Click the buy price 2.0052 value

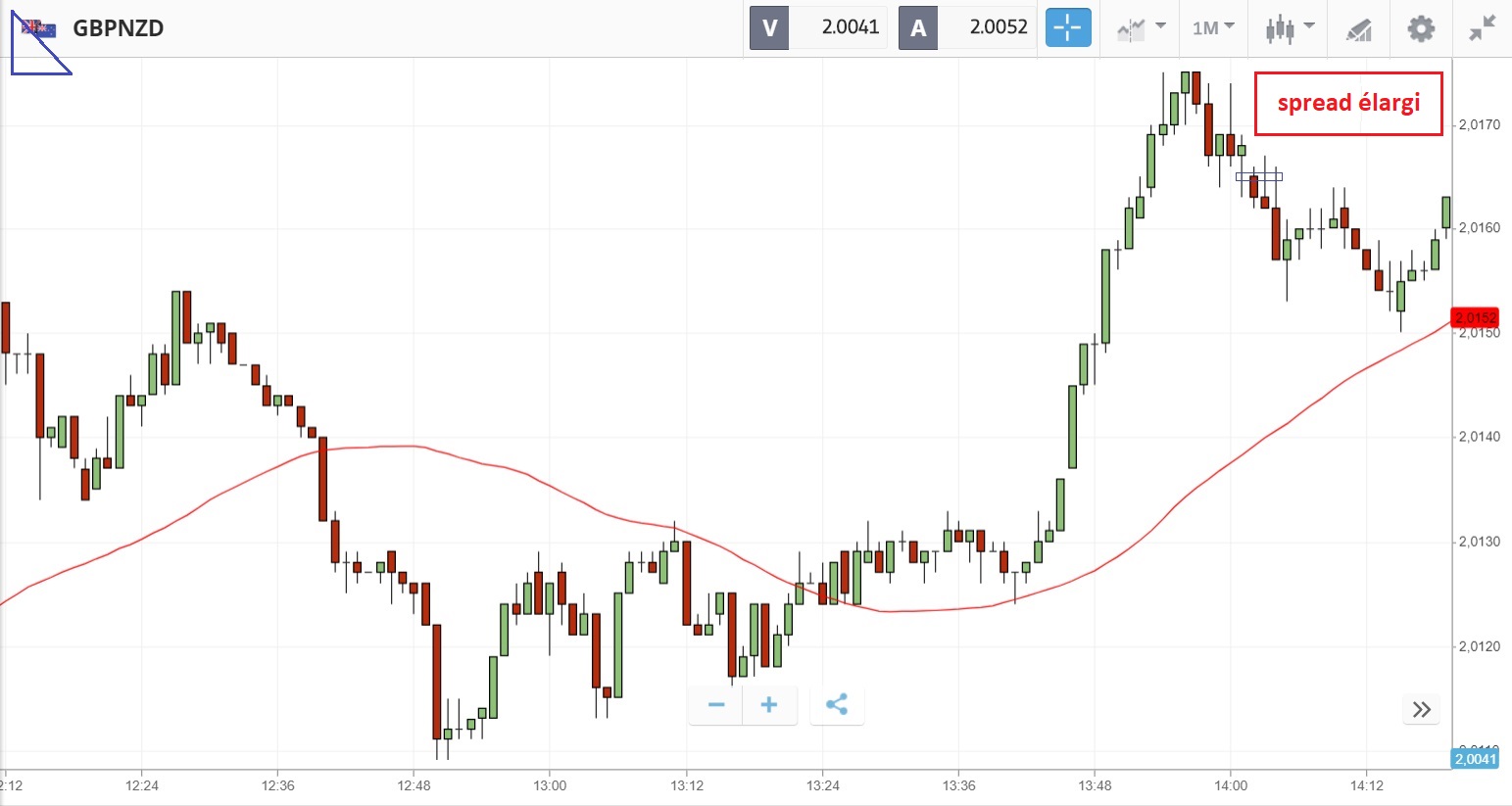click(998, 27)
